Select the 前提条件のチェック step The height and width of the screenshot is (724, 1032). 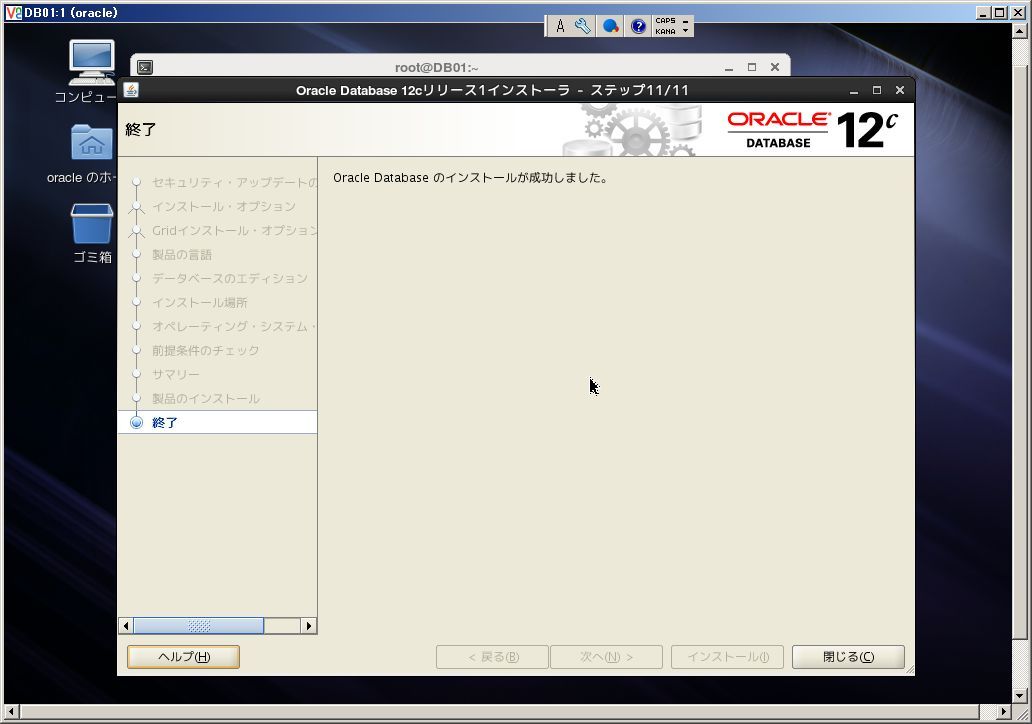(x=205, y=351)
